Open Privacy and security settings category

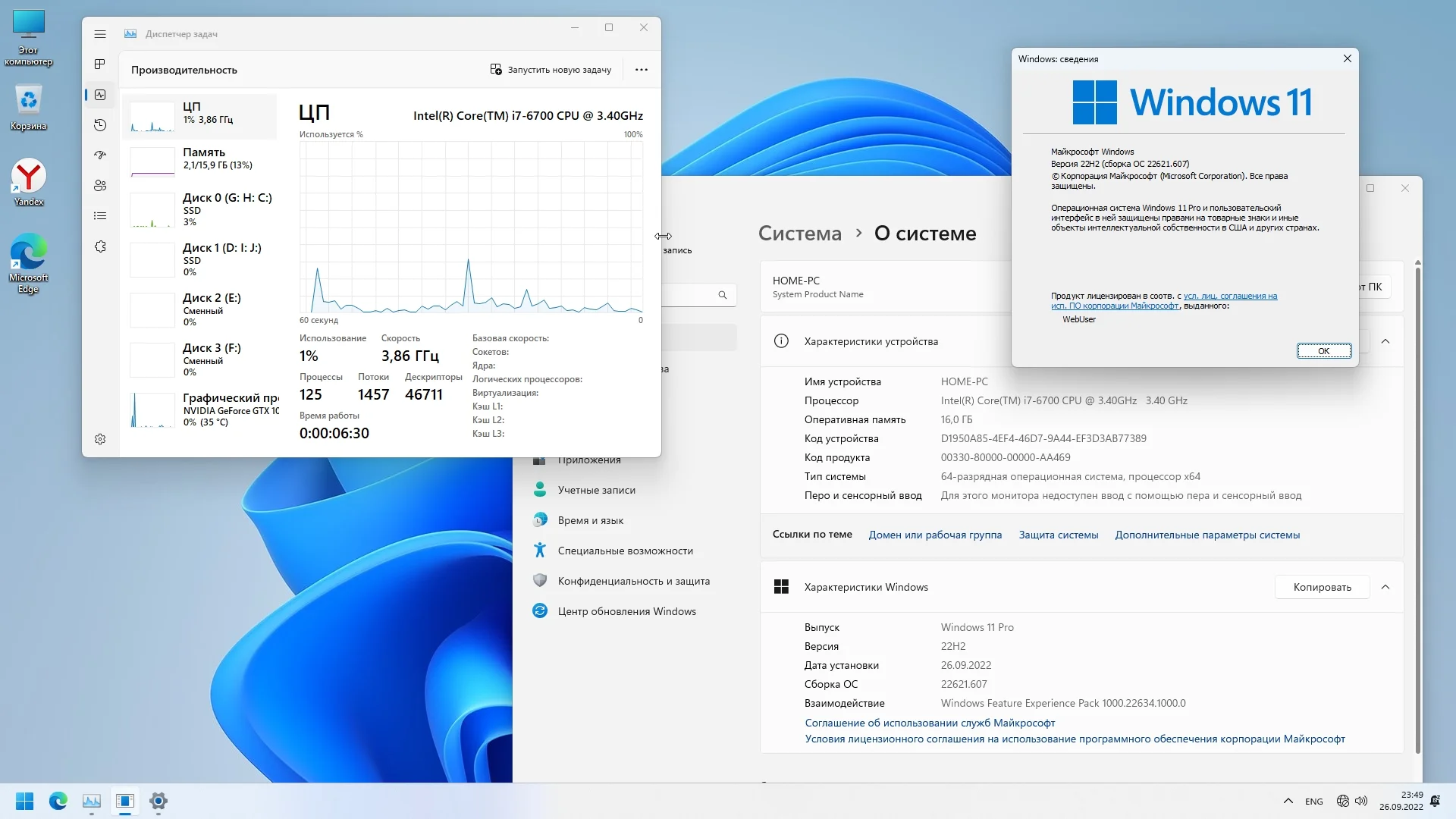pos(633,581)
